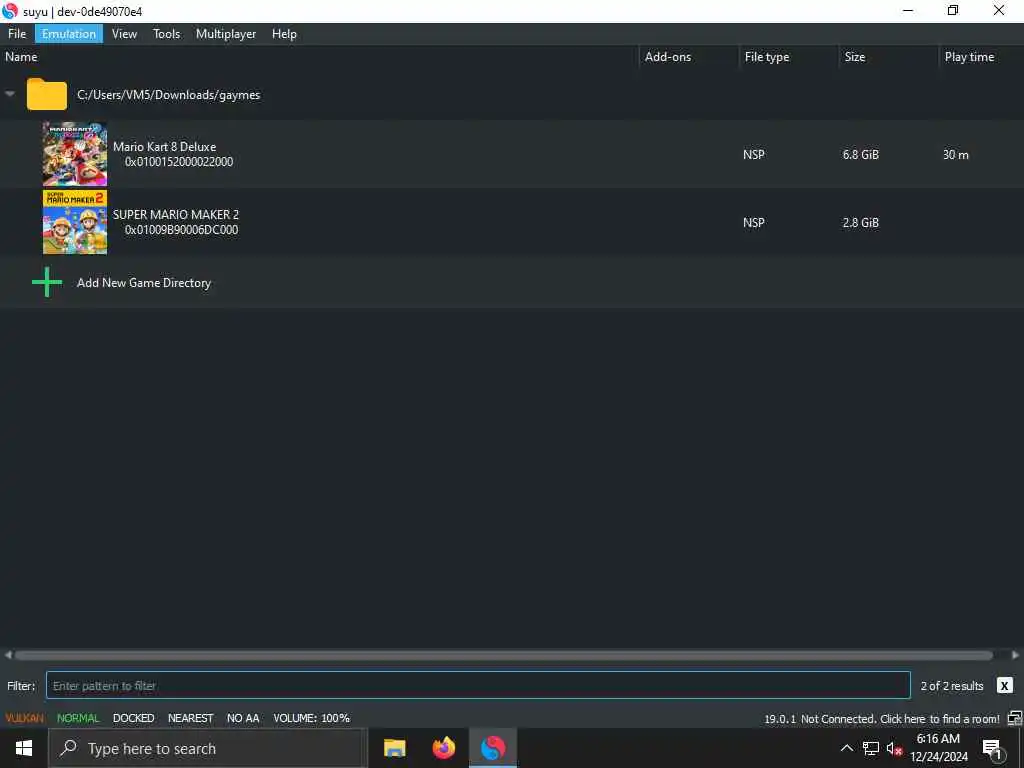Click the VOLUME: 100% status button
Viewport: 1024px width, 768px height.
[312, 718]
